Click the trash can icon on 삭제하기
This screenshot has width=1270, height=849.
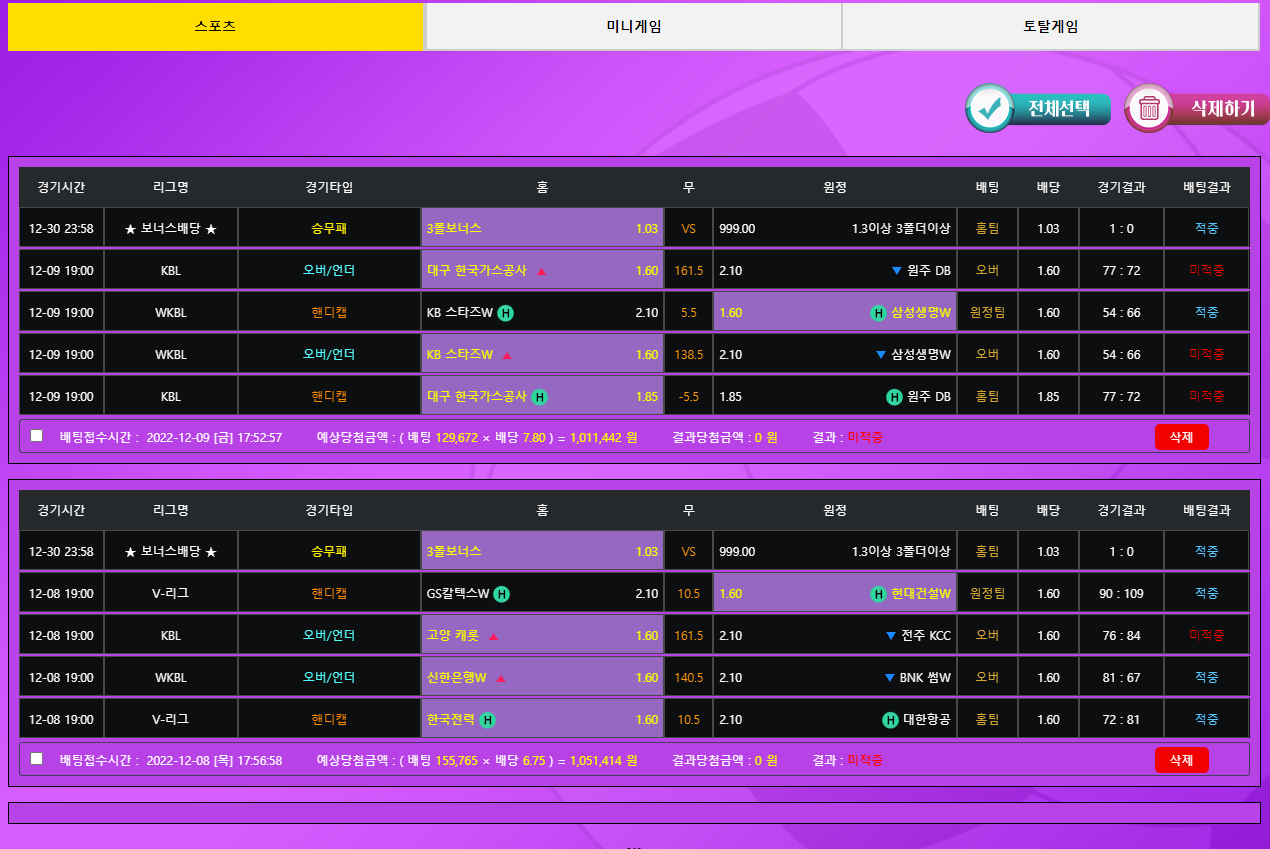1149,108
